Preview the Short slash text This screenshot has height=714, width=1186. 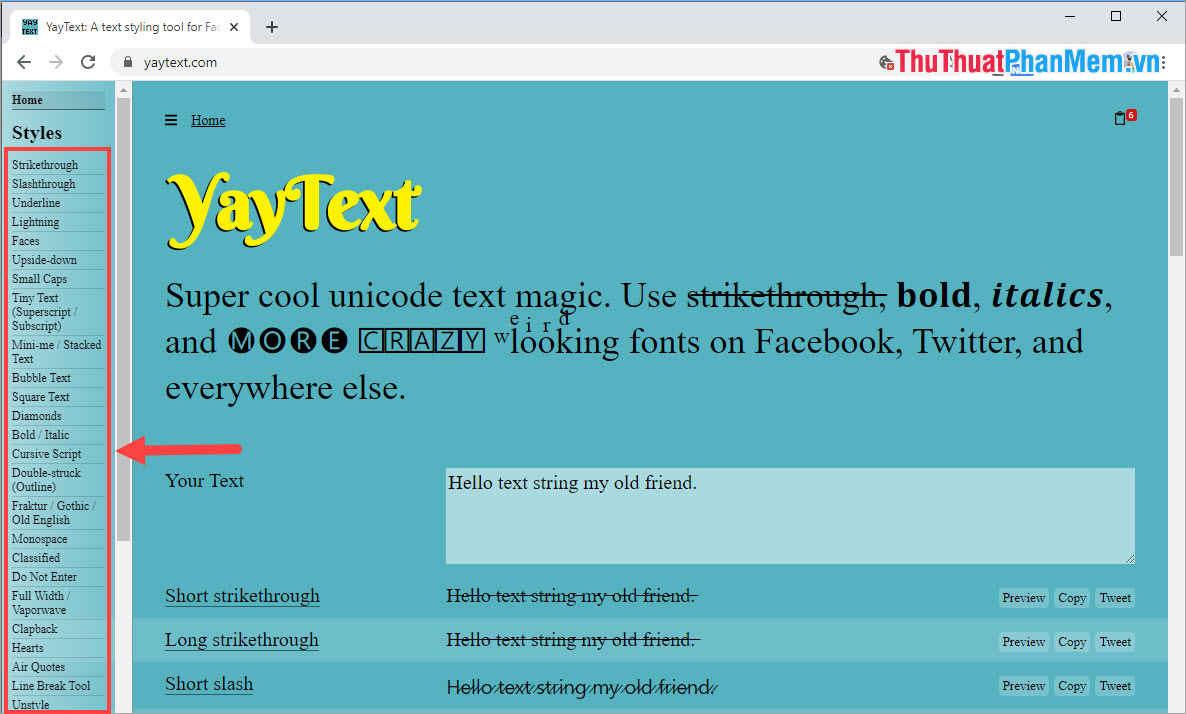click(x=1023, y=686)
